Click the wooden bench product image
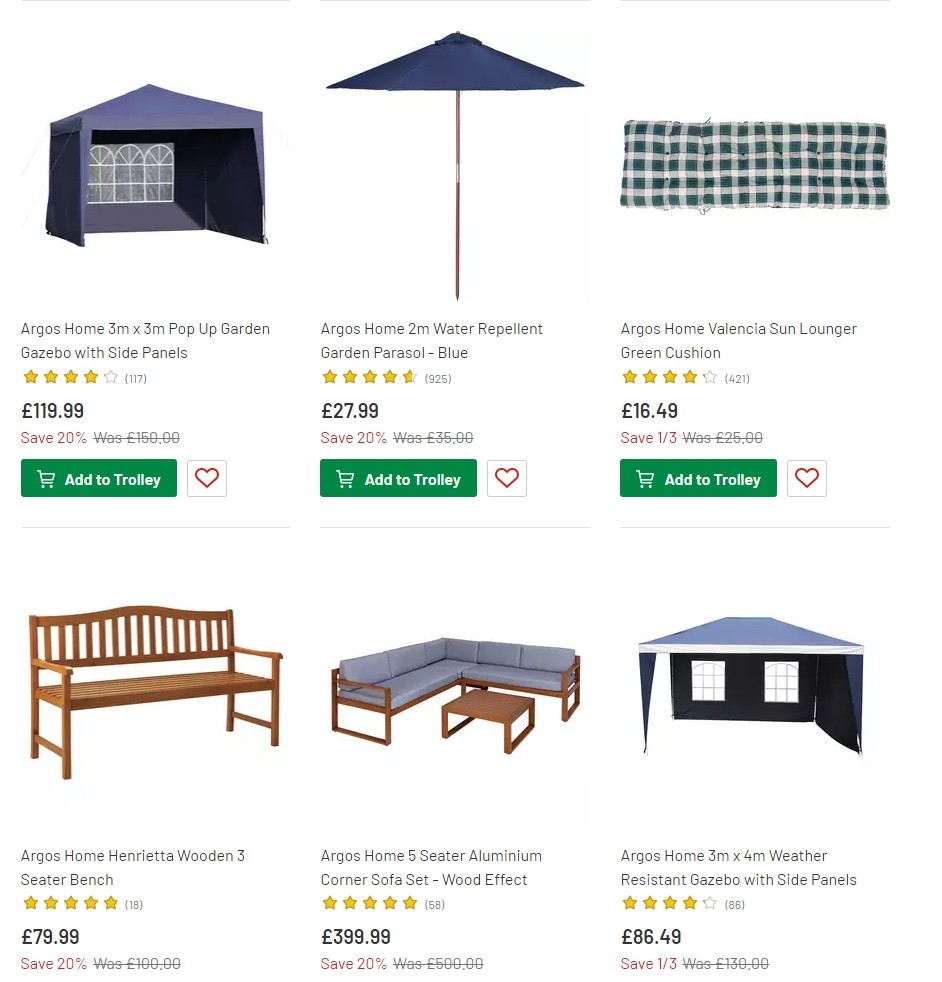 pos(155,700)
